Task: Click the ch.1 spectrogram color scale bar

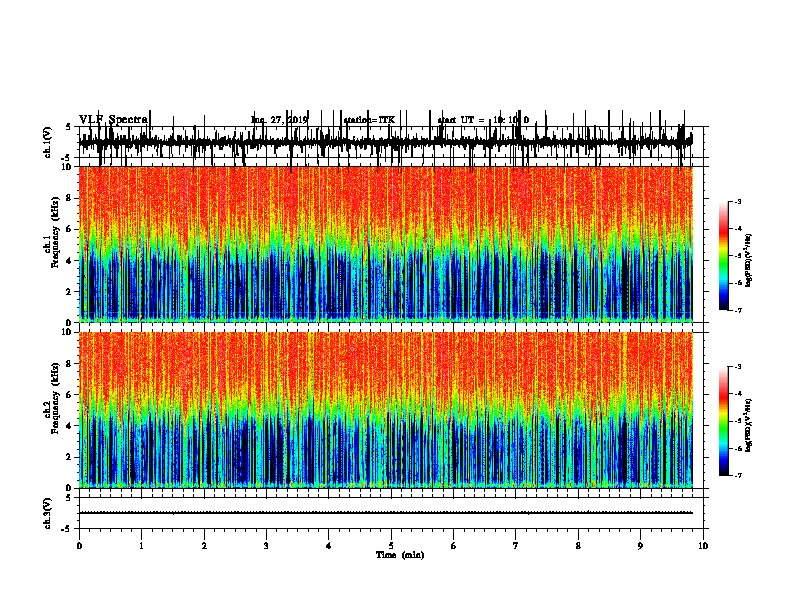Action: click(x=724, y=255)
